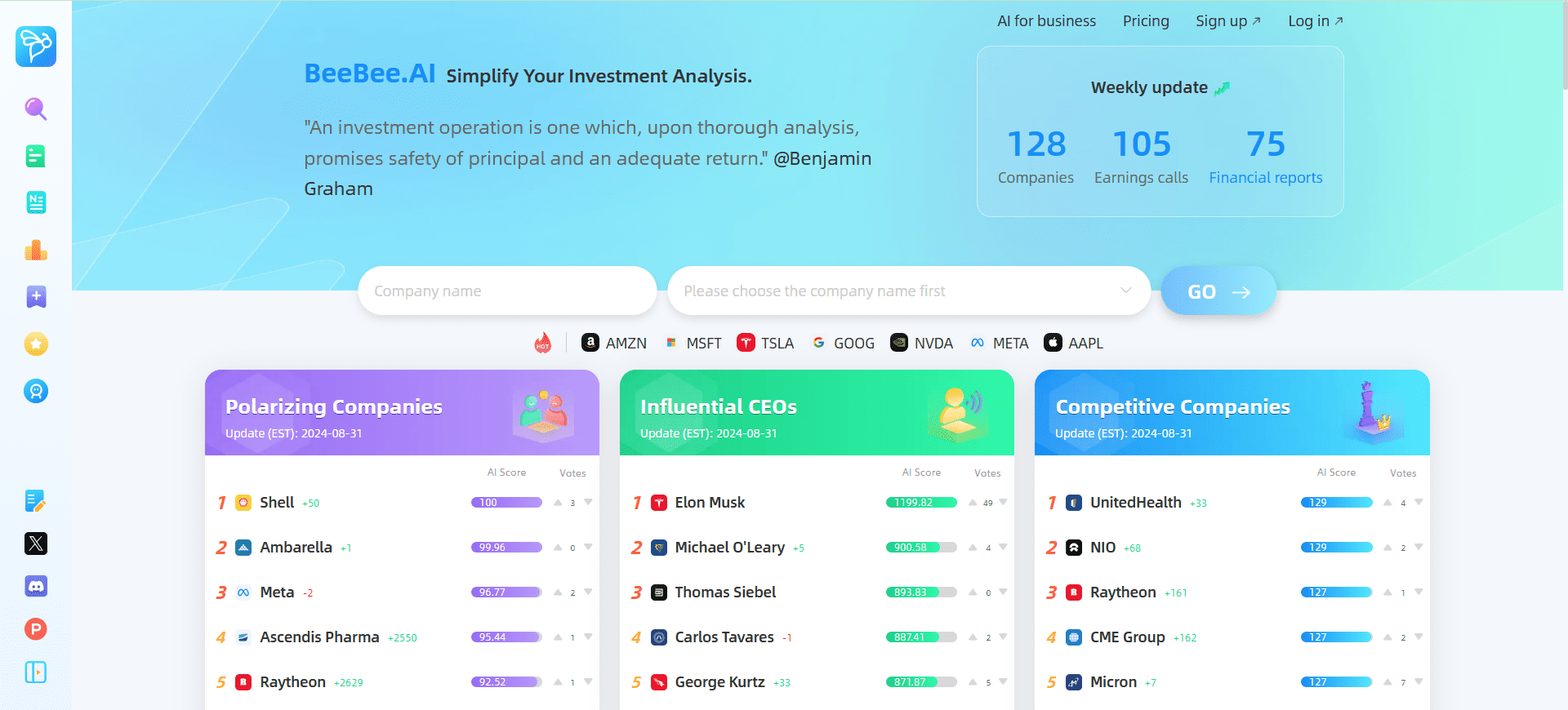The image size is (1568, 710).
Task: Open Ascendis Pharma entry
Action: 319,637
